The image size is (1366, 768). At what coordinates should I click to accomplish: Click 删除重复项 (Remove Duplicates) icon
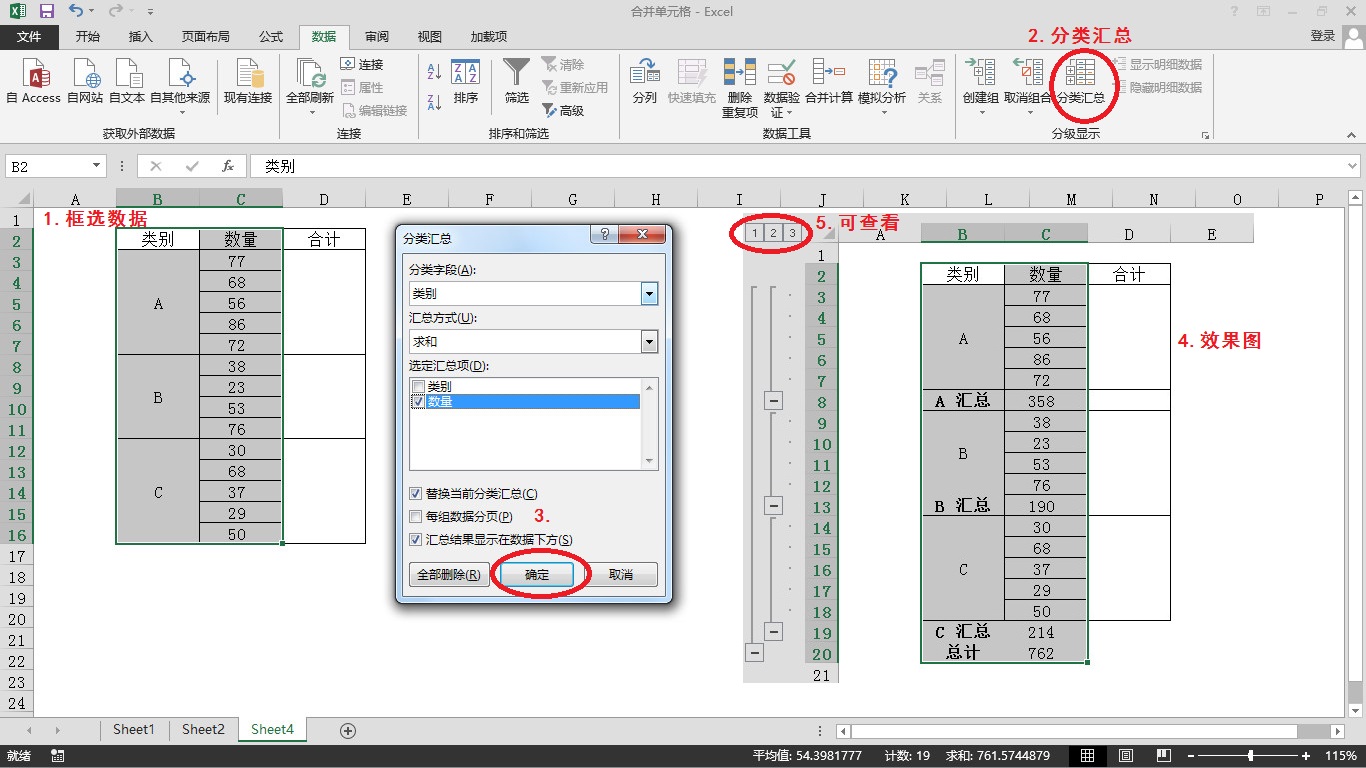(x=740, y=88)
